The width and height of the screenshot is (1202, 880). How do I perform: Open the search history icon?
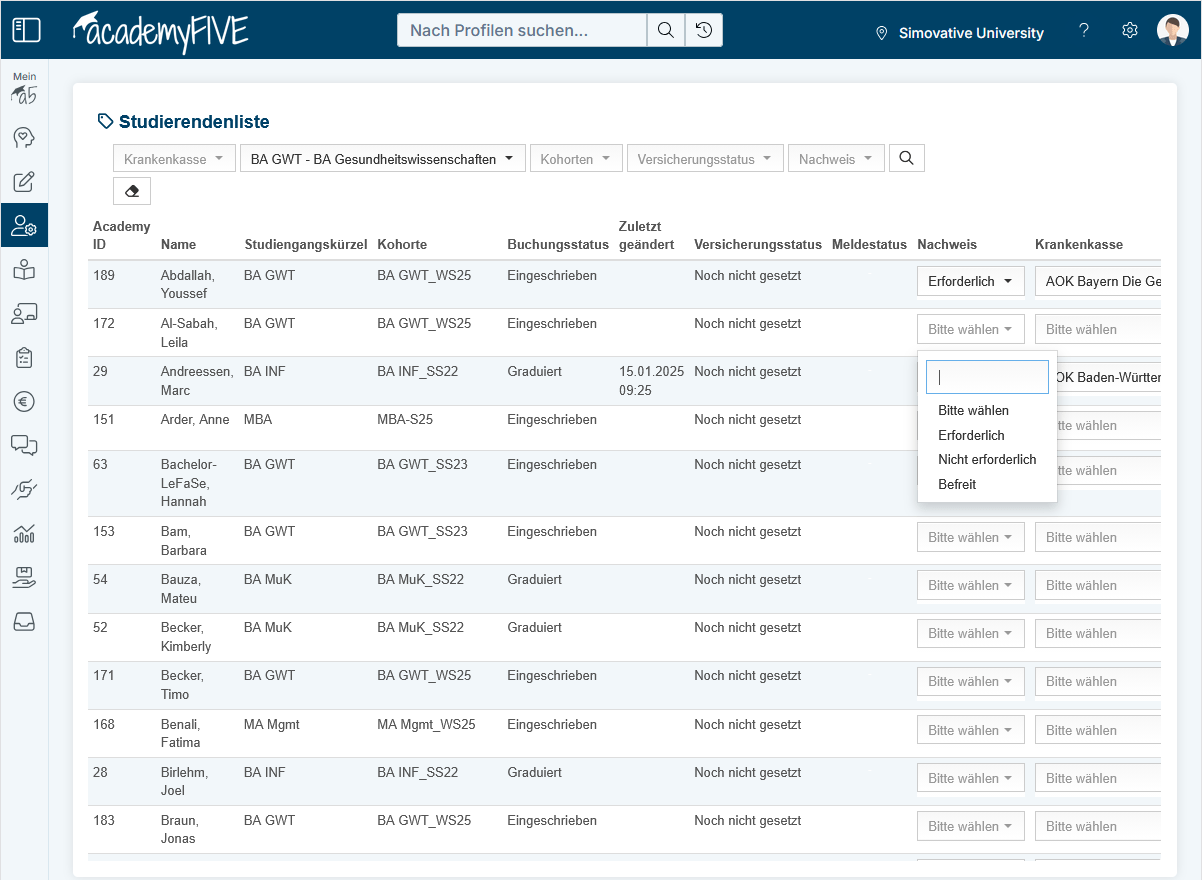(704, 30)
